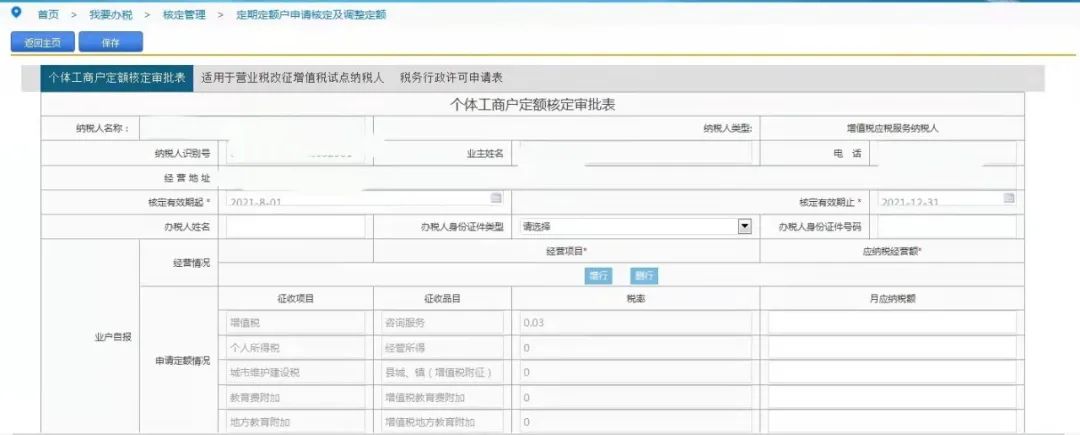The height and width of the screenshot is (435, 1080).
Task: Click the 申请定额情况 row label
Action: 183,360
